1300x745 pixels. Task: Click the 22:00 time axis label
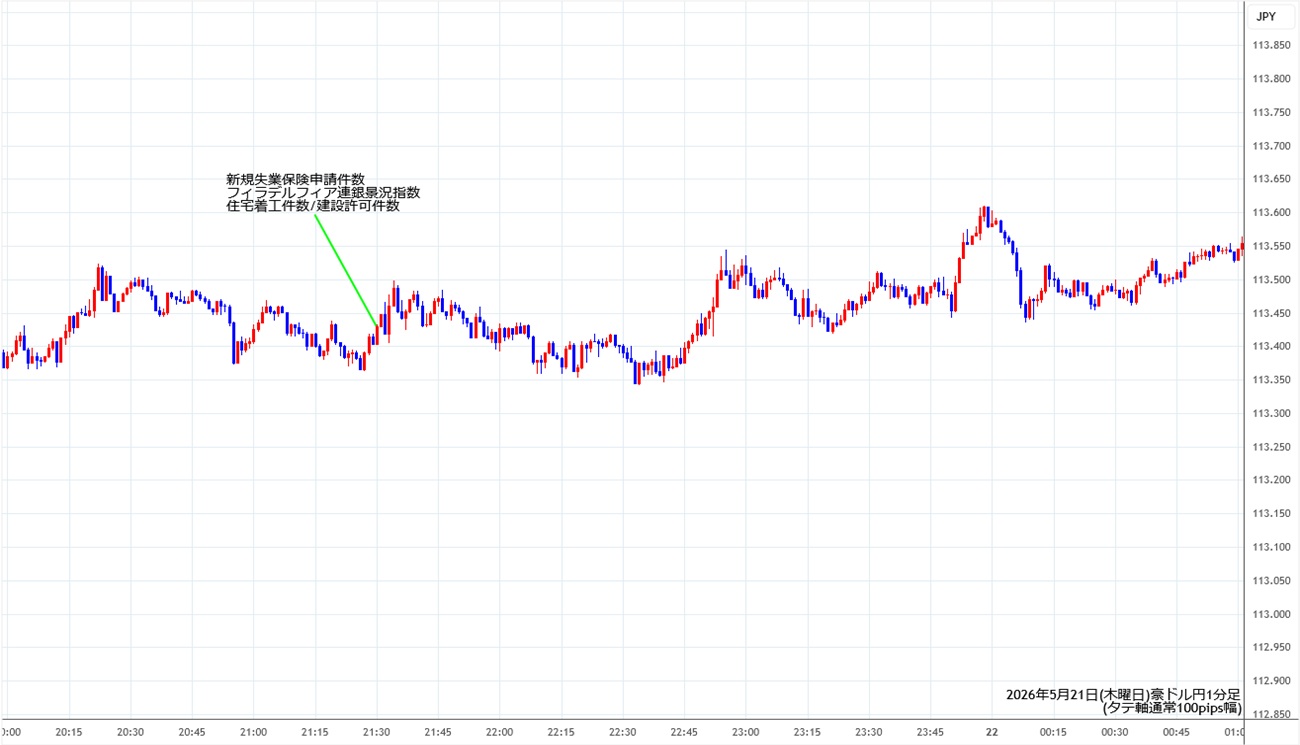click(499, 732)
